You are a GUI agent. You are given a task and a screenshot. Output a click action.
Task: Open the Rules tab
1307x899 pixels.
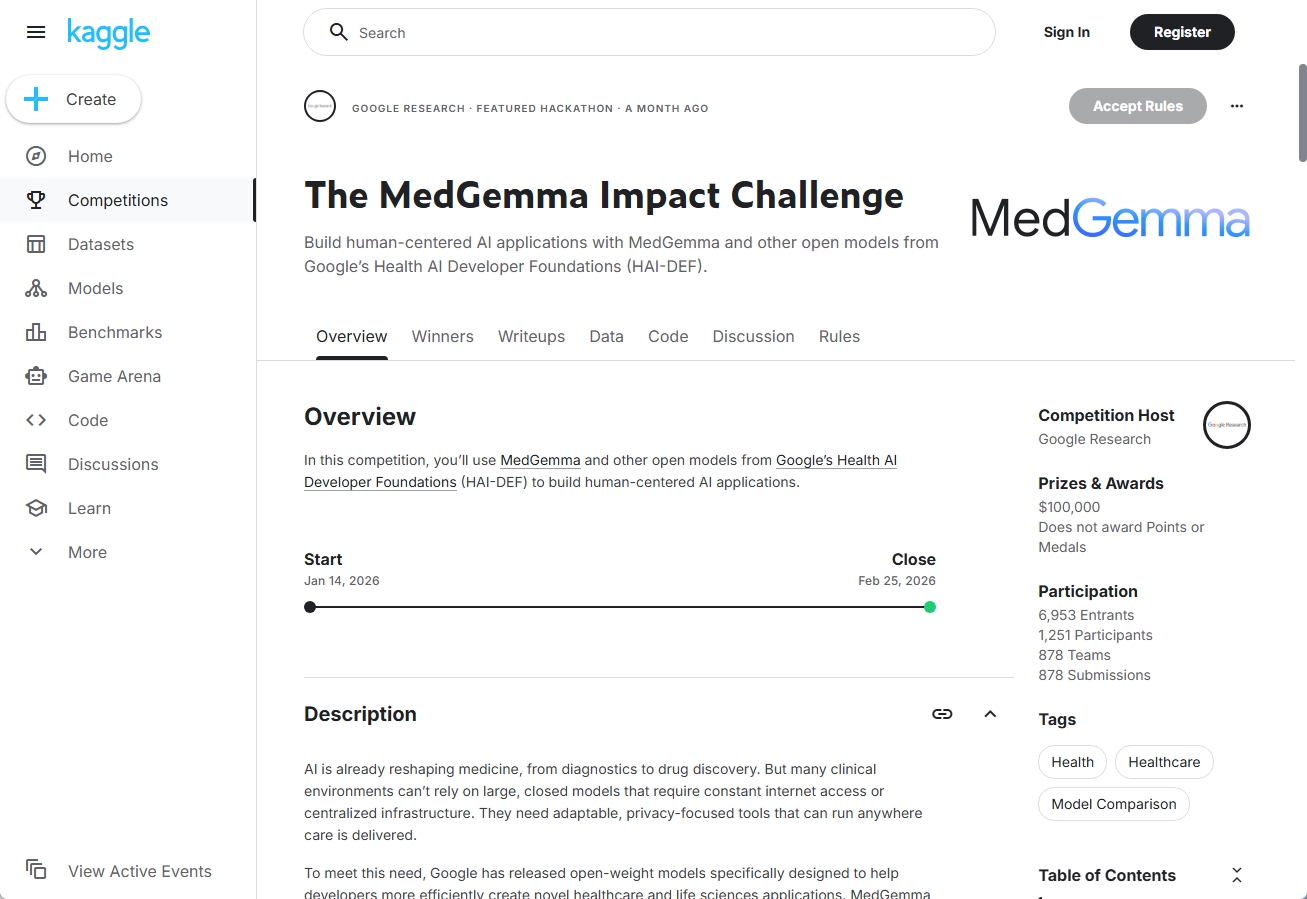coord(838,336)
